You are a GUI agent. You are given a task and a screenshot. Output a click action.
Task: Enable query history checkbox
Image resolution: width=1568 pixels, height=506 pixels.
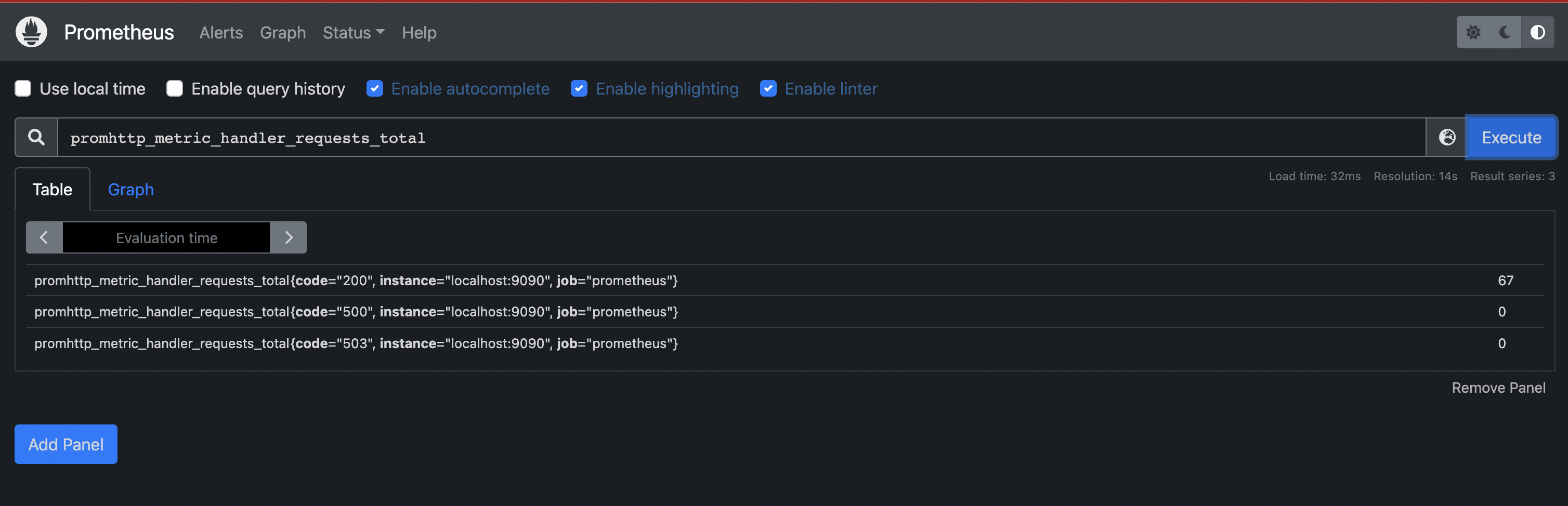(175, 89)
